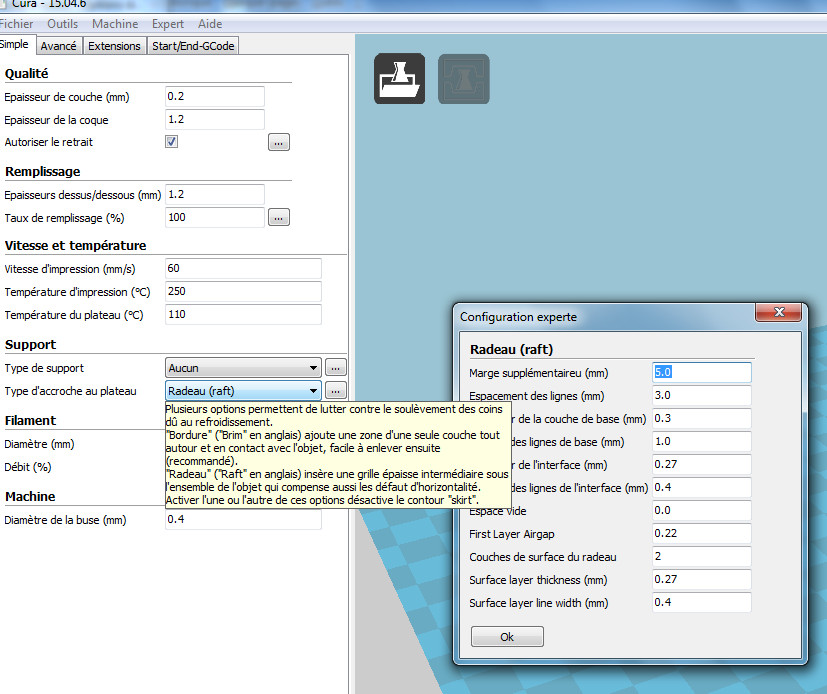Open the Fichier menu
This screenshot has height=694, width=827.
[x=16, y=24]
